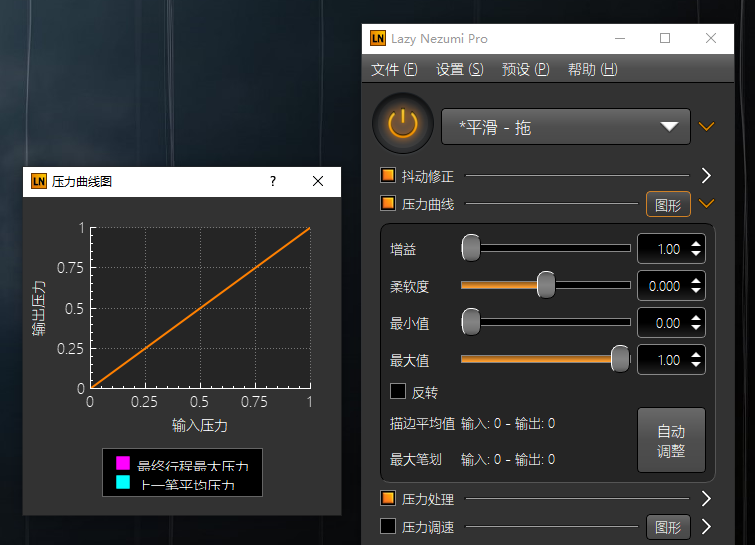The image size is (755, 545).
Task: Increase 最小值 with up arrow
Action: [x=696, y=318]
